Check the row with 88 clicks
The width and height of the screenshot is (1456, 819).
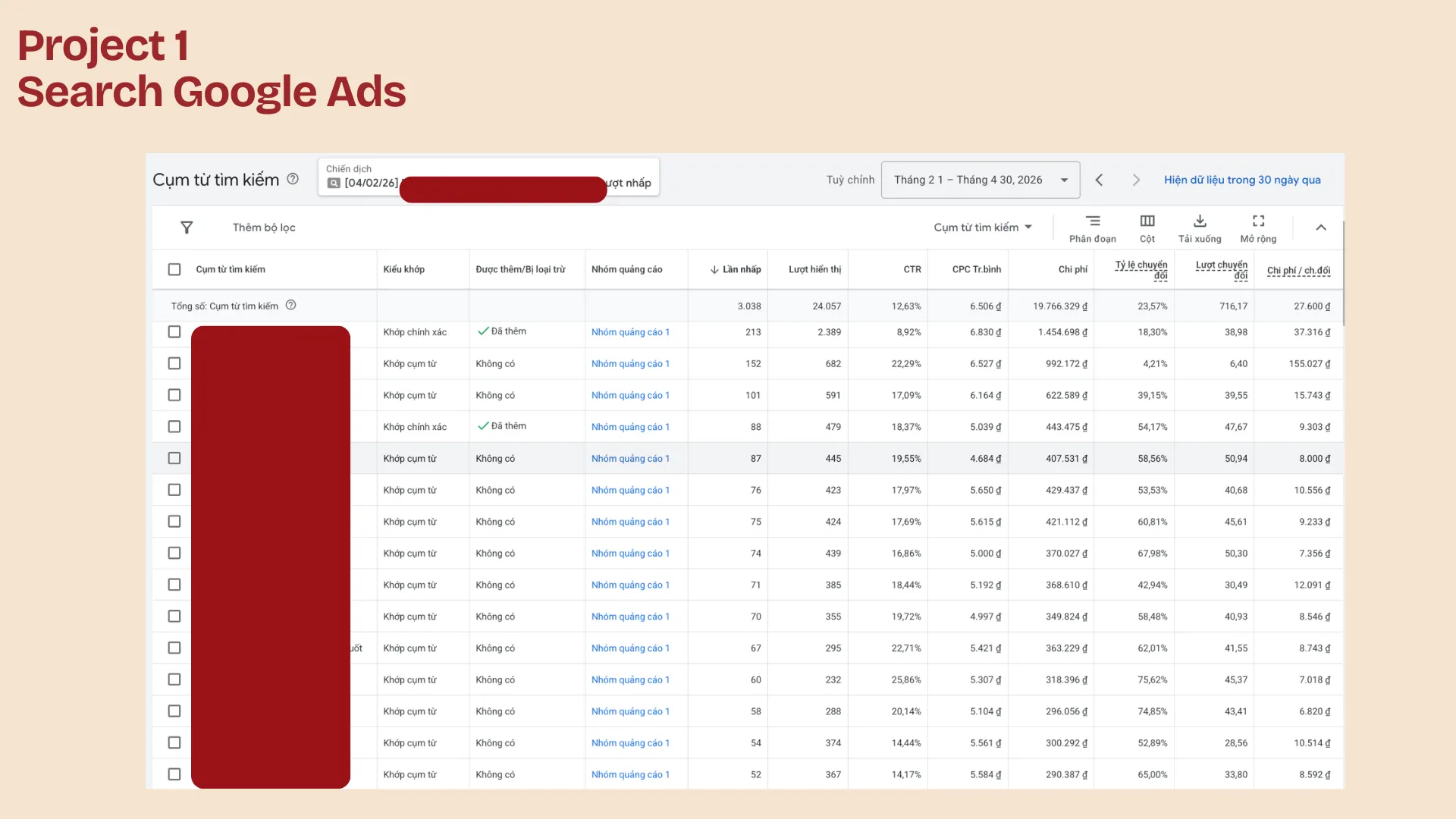[x=174, y=427]
